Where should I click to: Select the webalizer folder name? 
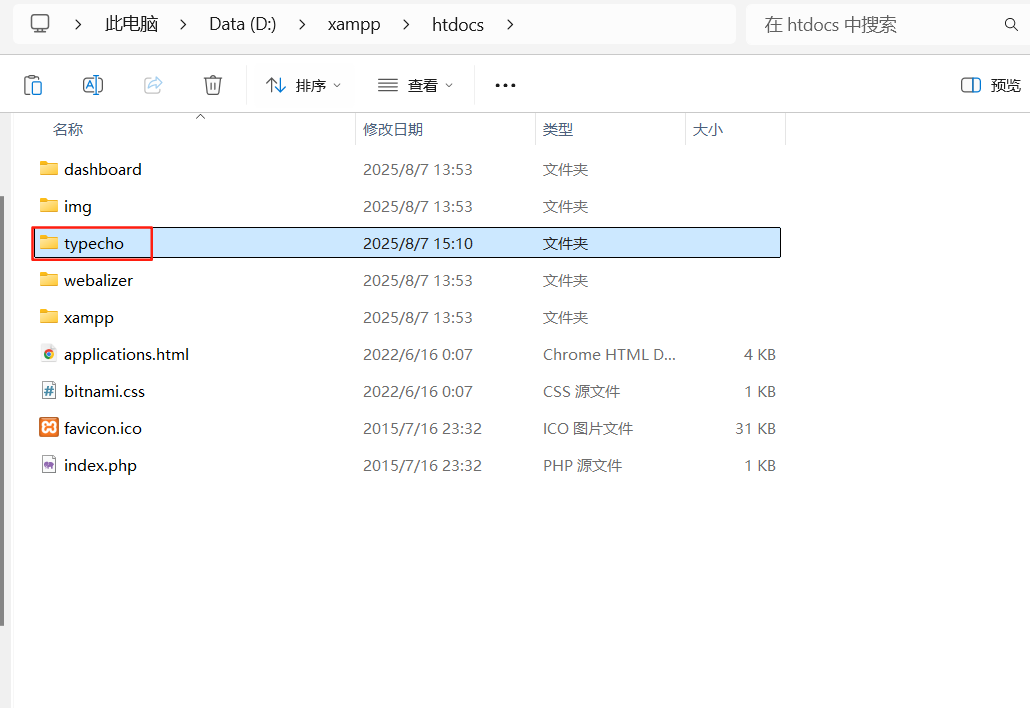point(99,280)
